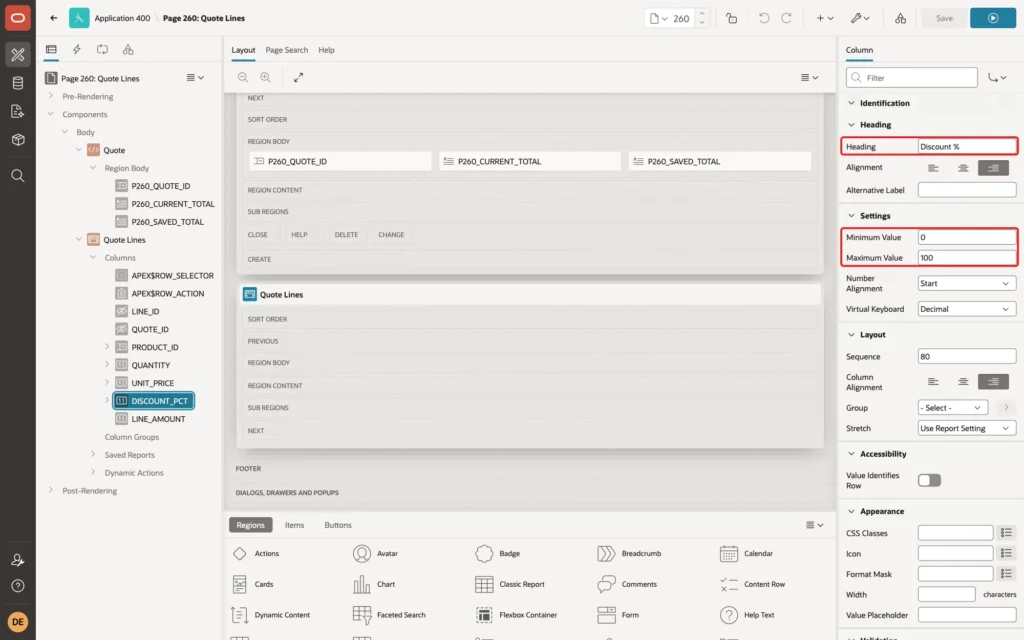Expand the layout using the fullscreen arrows
This screenshot has height=640, width=1024.
298,77
